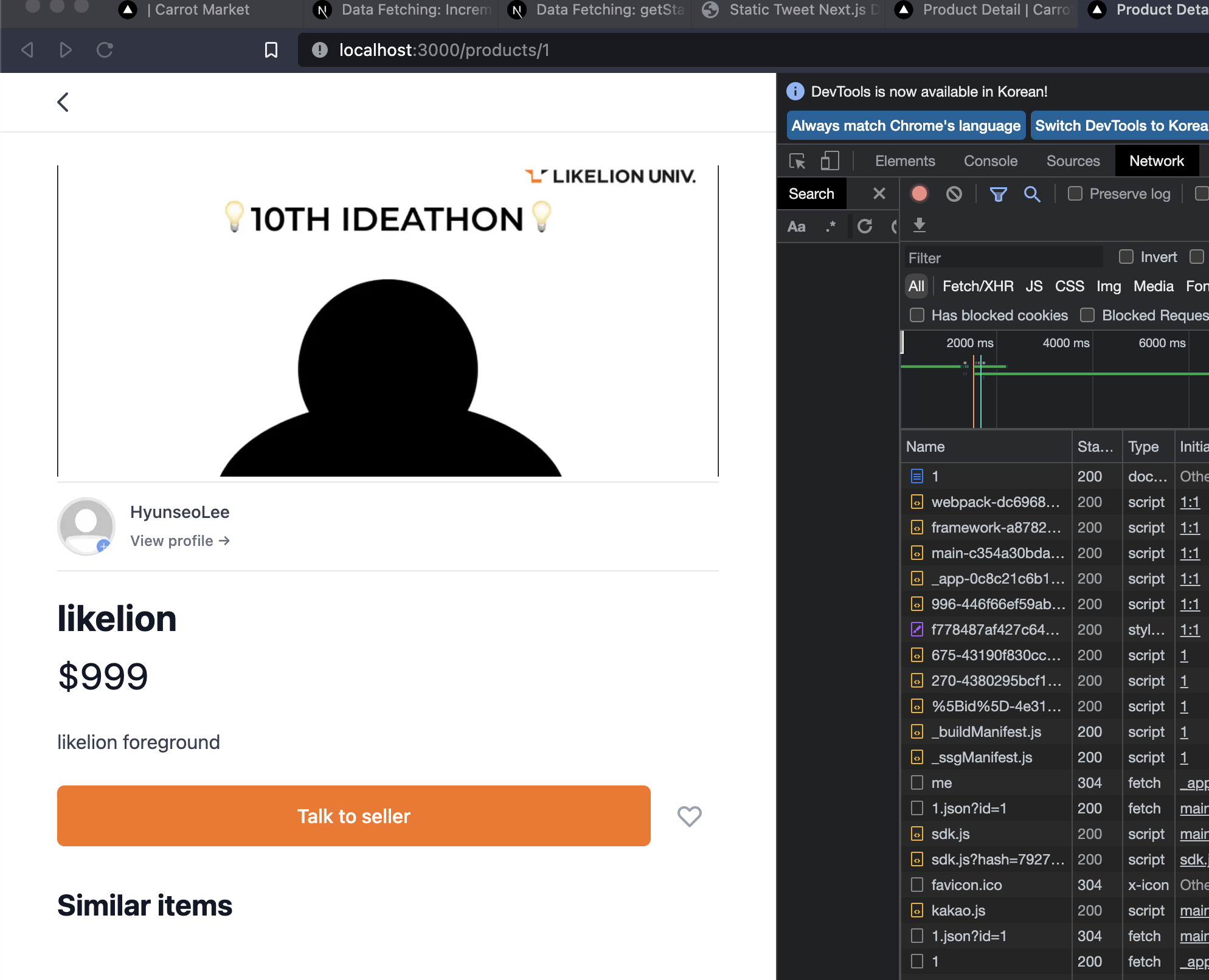The width and height of the screenshot is (1209, 980).
Task: Toggle the network filter funnel icon
Action: 998,194
